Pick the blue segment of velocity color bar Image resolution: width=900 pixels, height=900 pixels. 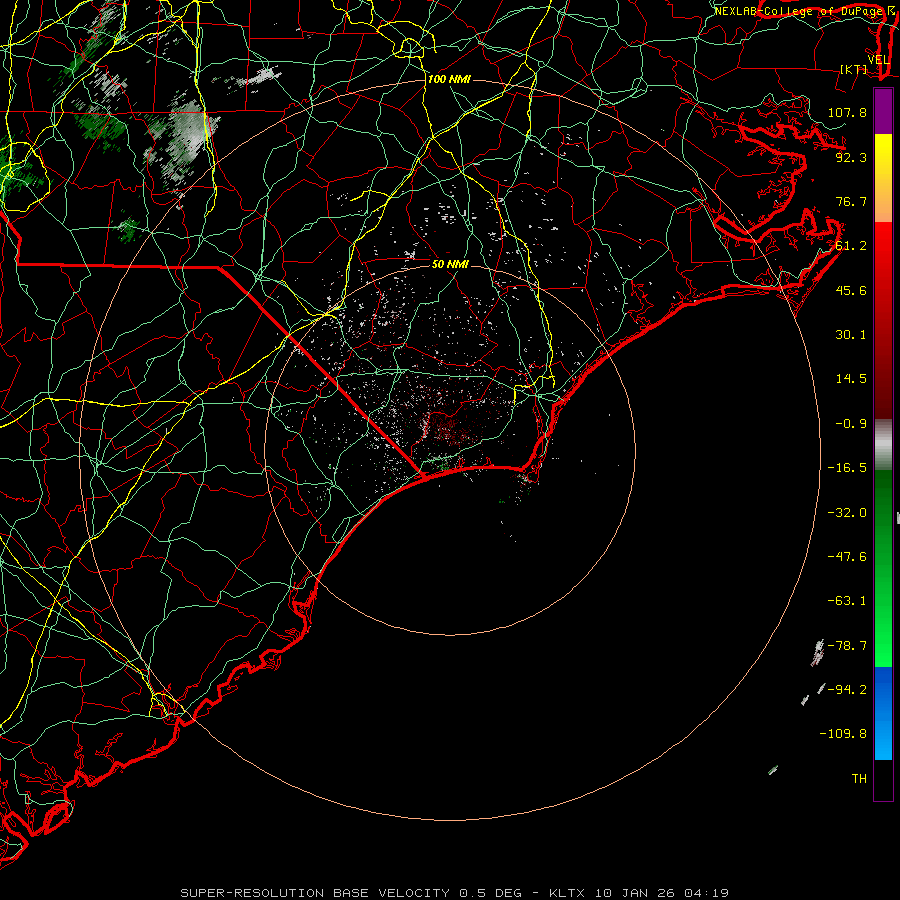pyautogui.click(x=883, y=713)
